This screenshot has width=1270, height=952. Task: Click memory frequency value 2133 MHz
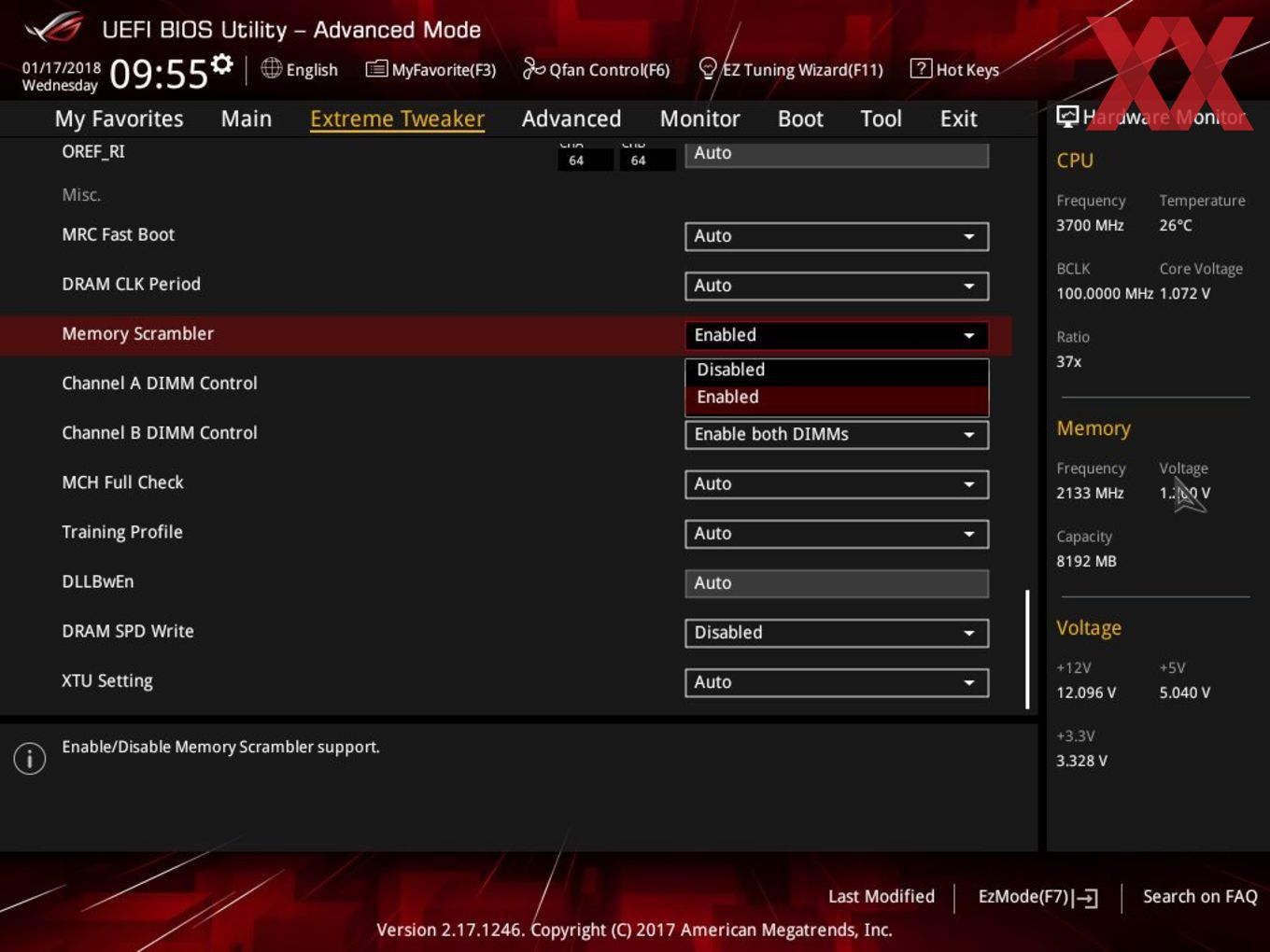[x=1090, y=493]
